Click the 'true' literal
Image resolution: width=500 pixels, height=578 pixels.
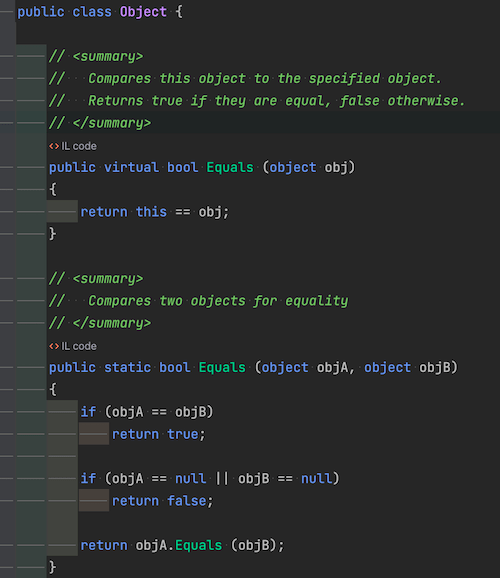coord(183,434)
